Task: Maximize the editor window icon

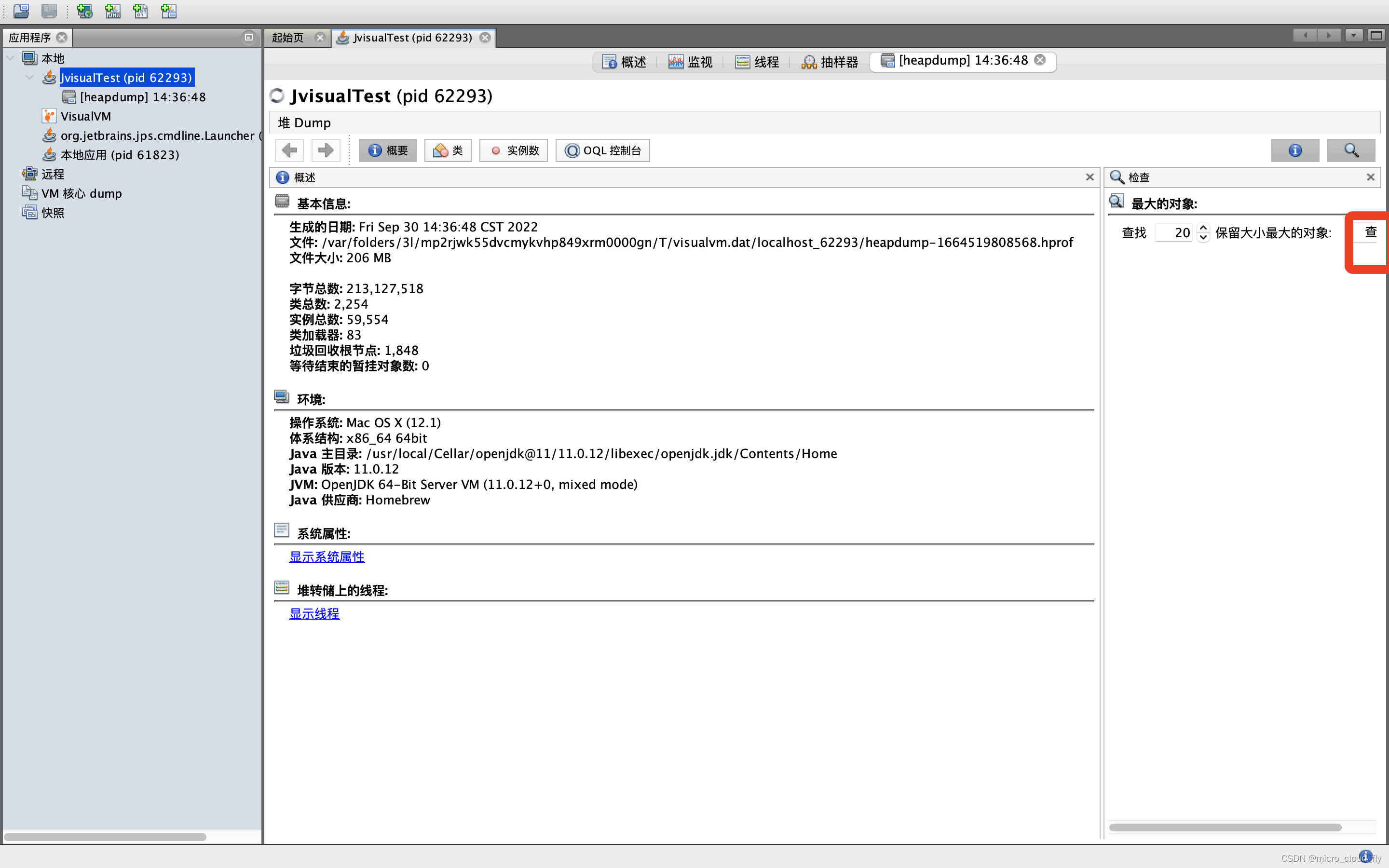Action: (x=1376, y=36)
